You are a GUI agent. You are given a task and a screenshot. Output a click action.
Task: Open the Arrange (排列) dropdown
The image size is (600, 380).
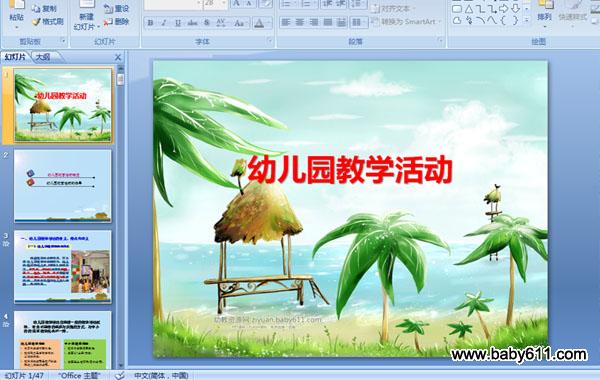pos(544,16)
